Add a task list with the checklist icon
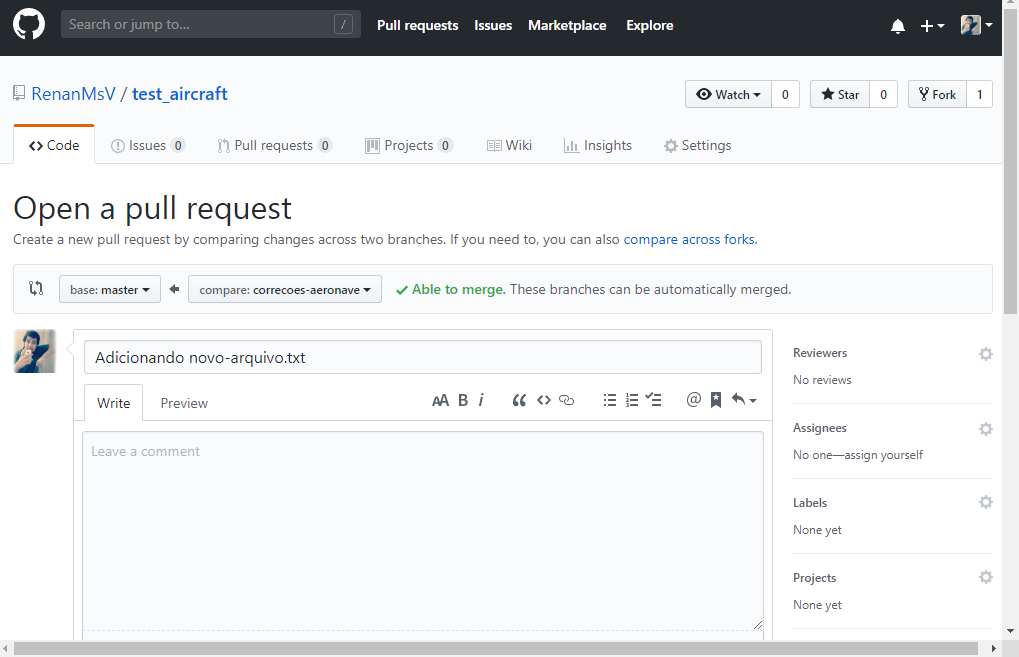This screenshot has height=657, width=1019. click(654, 400)
